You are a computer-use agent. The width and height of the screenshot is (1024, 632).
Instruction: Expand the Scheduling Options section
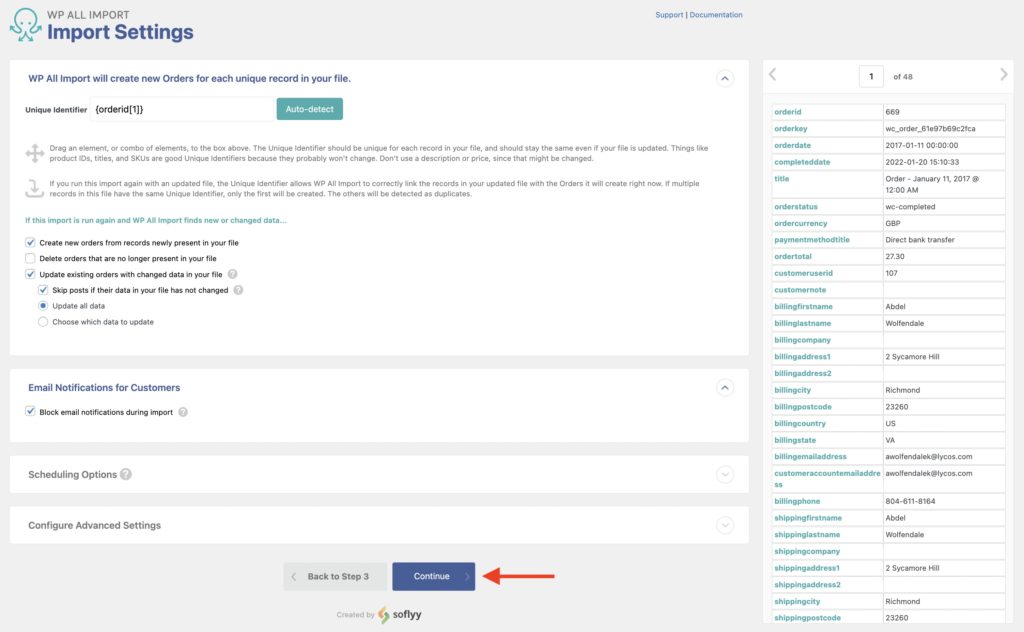726,476
